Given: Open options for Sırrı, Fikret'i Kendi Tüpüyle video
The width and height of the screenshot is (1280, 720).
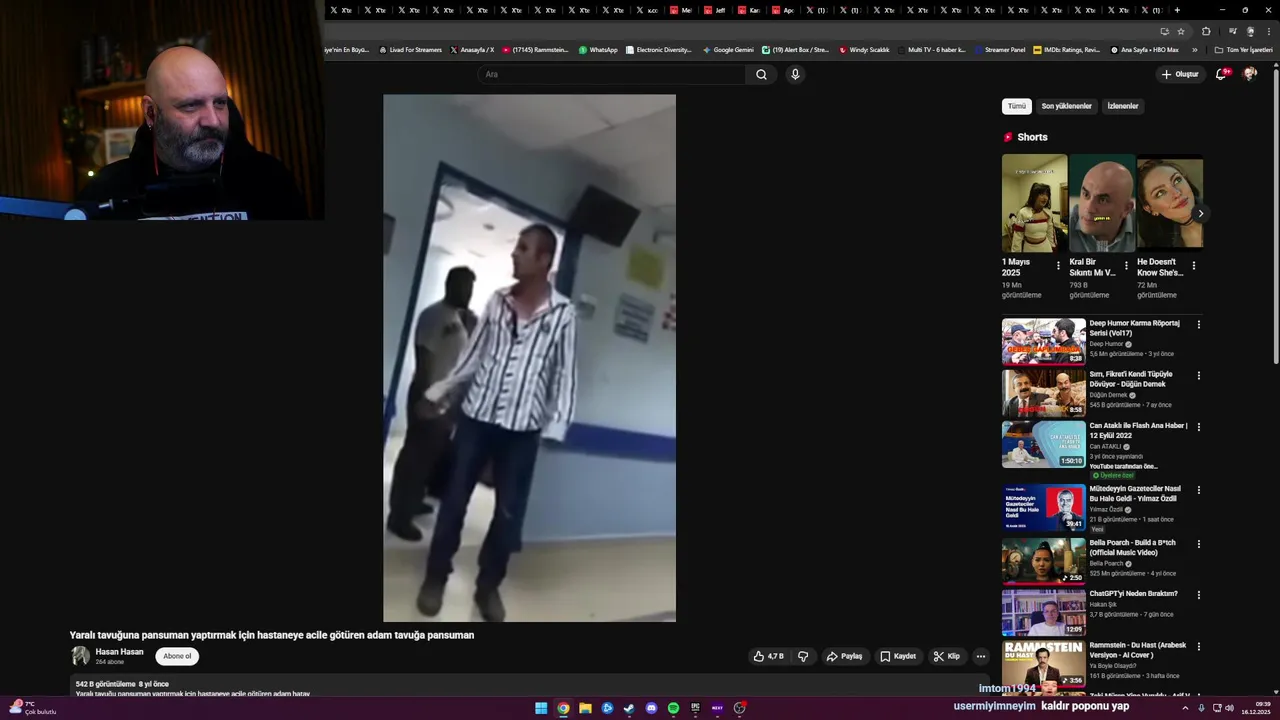Looking at the screenshot, I should tap(1199, 376).
